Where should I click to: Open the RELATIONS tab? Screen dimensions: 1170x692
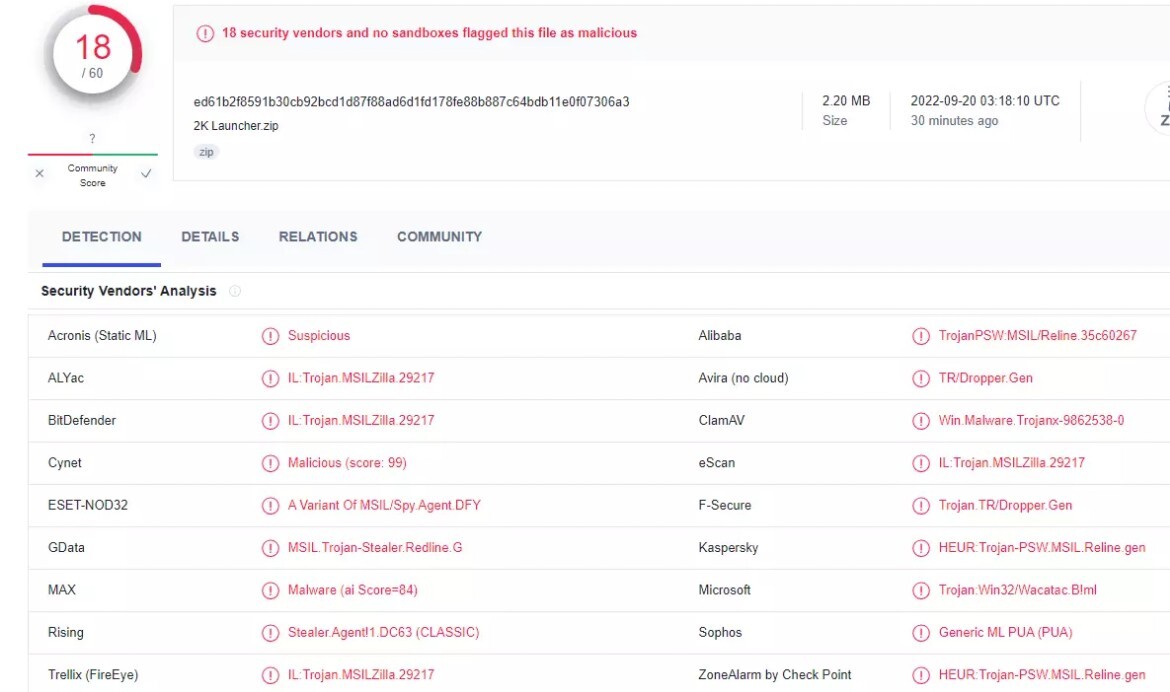coord(318,237)
